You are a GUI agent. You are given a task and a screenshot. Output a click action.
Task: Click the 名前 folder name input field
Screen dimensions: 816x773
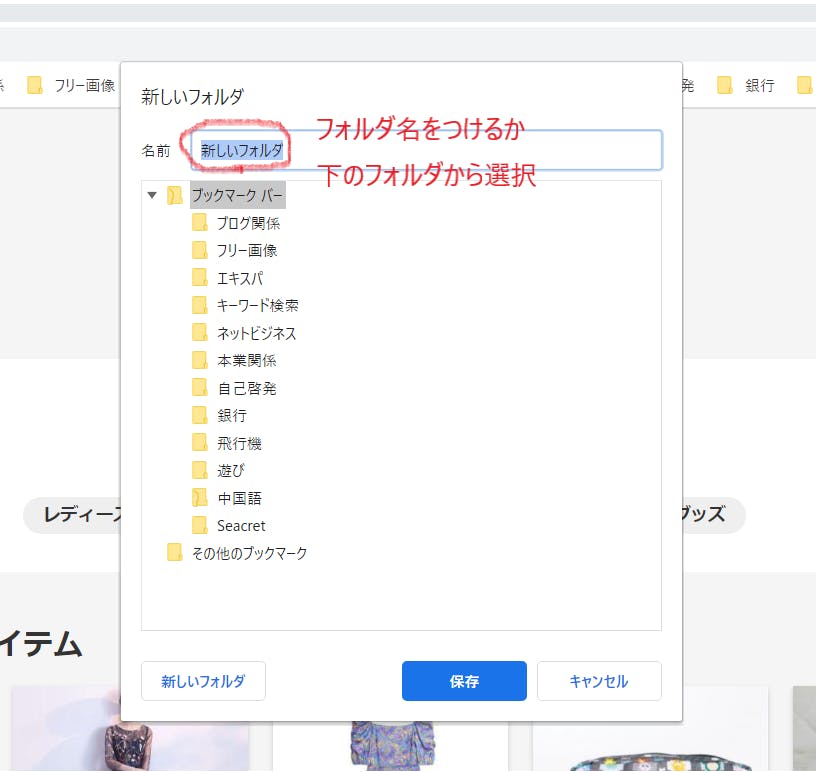[470, 151]
